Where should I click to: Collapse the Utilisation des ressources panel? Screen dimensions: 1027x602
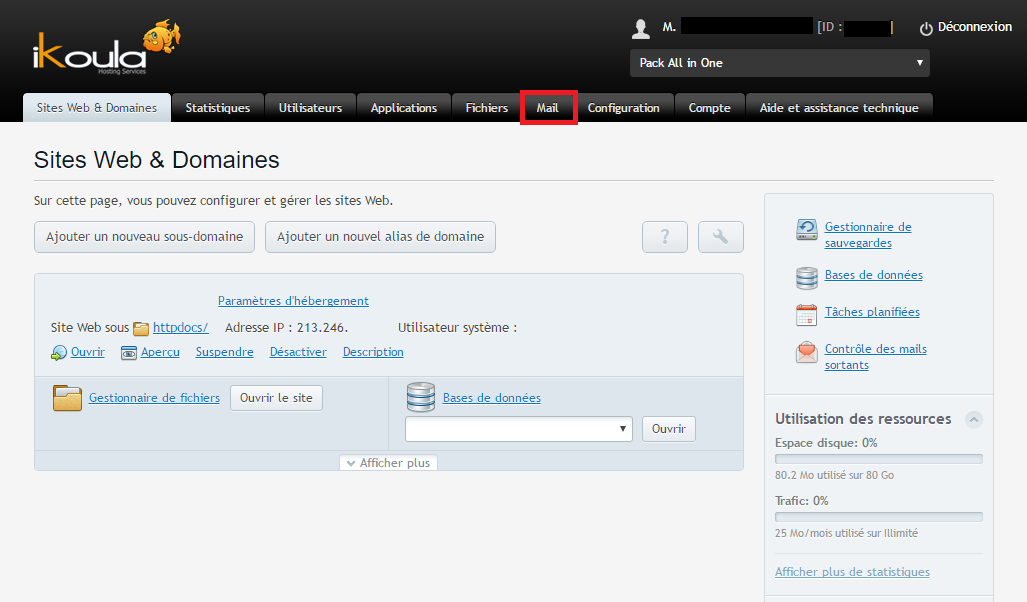(x=973, y=419)
